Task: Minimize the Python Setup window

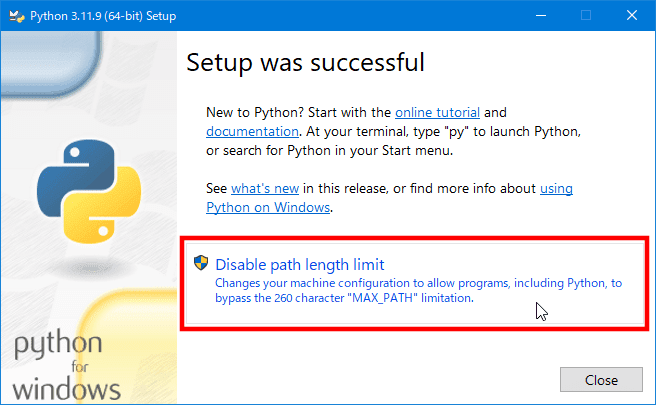Action: 541,15
